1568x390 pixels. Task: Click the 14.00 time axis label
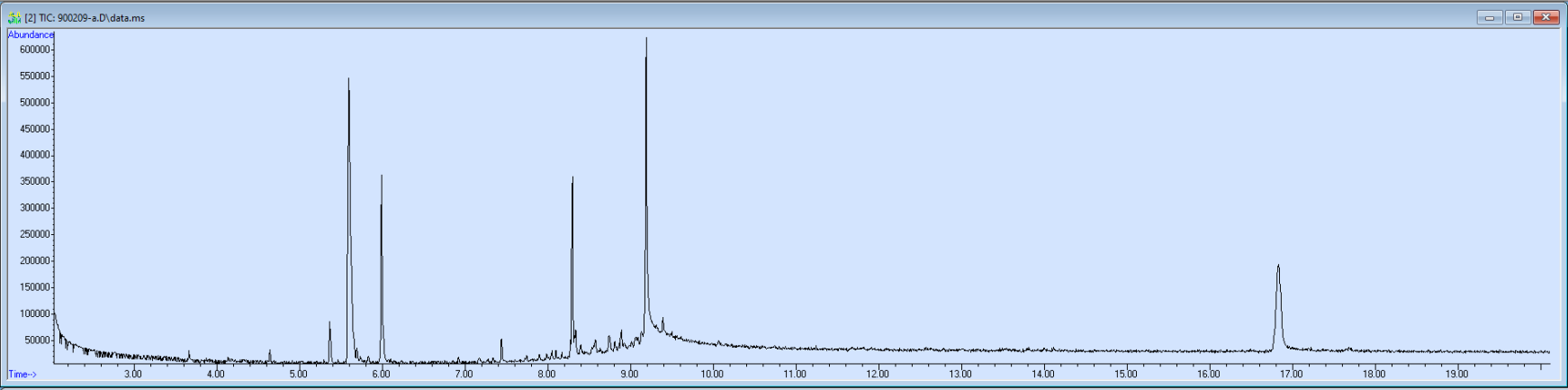click(x=1043, y=374)
